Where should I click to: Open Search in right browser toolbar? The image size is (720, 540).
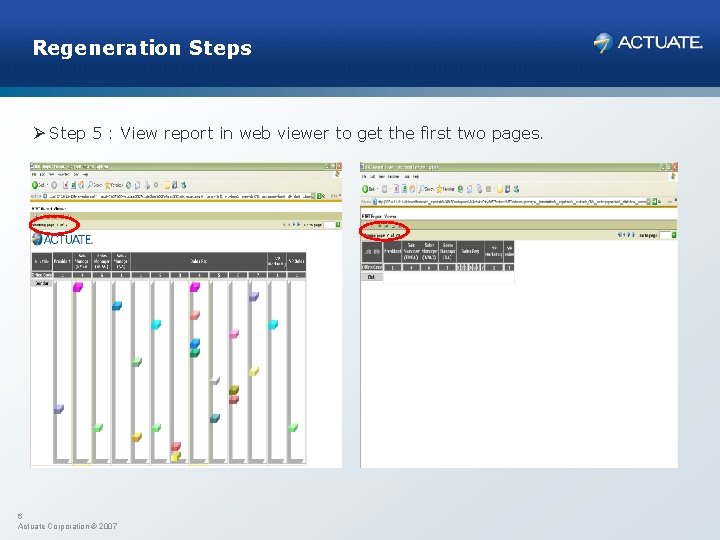pyautogui.click(x=426, y=189)
